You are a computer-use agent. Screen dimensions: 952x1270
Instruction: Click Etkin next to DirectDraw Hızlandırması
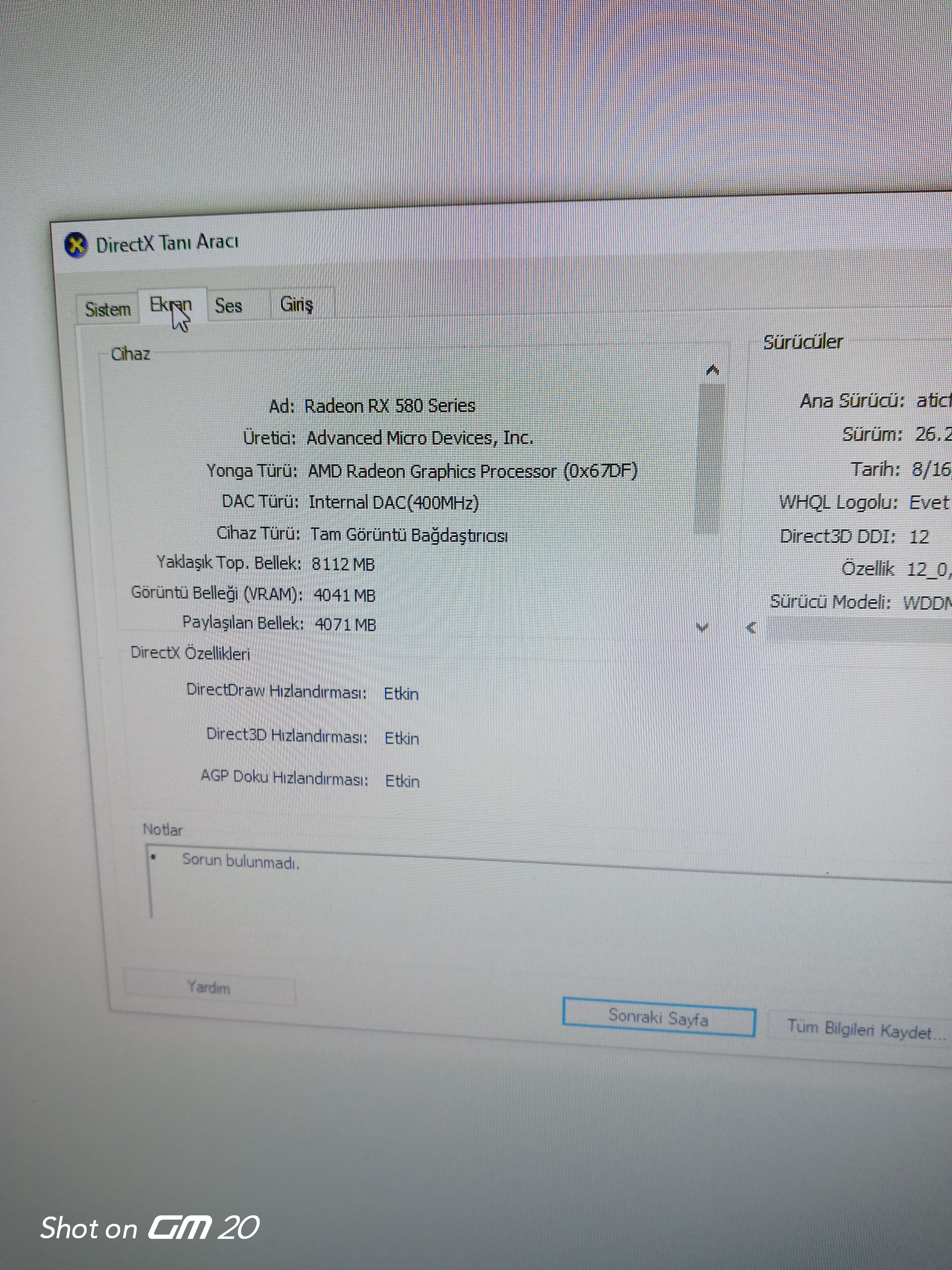[x=401, y=694]
